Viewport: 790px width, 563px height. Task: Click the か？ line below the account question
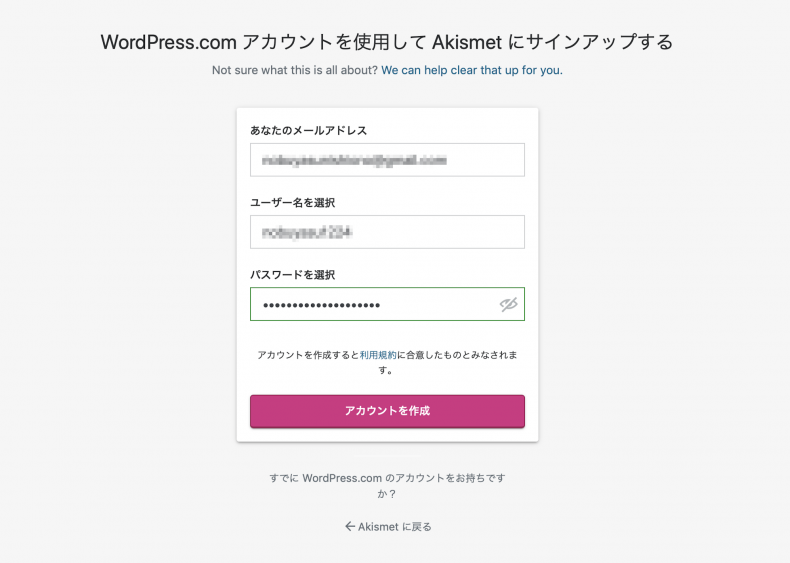tap(387, 494)
